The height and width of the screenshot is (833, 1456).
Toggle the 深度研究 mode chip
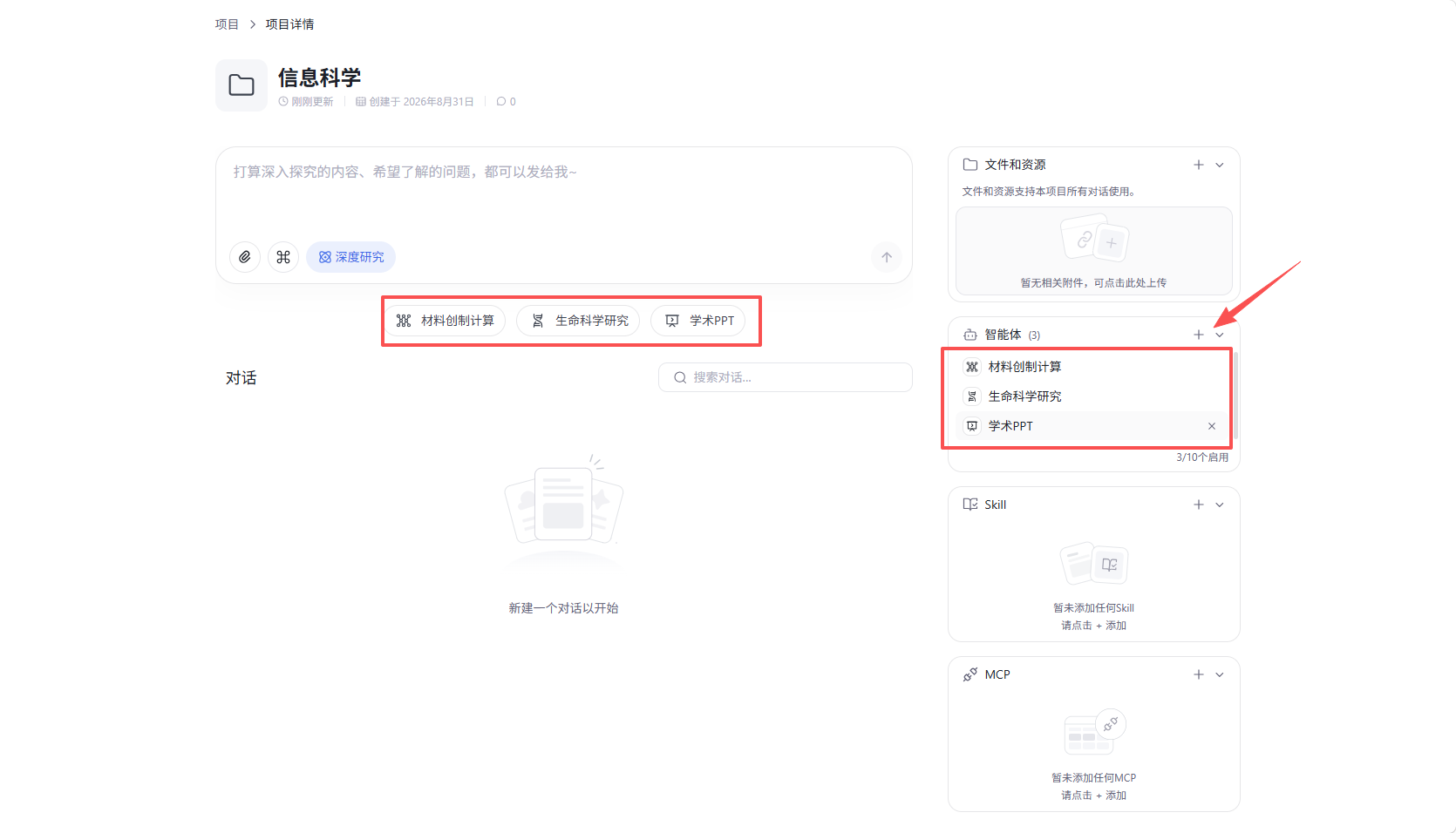351,257
